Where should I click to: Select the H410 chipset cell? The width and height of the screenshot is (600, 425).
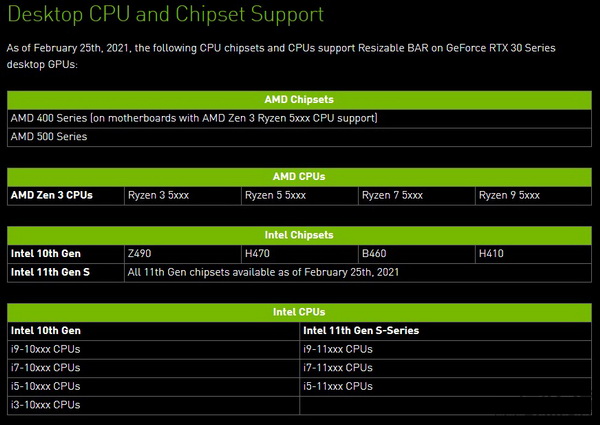533,254
